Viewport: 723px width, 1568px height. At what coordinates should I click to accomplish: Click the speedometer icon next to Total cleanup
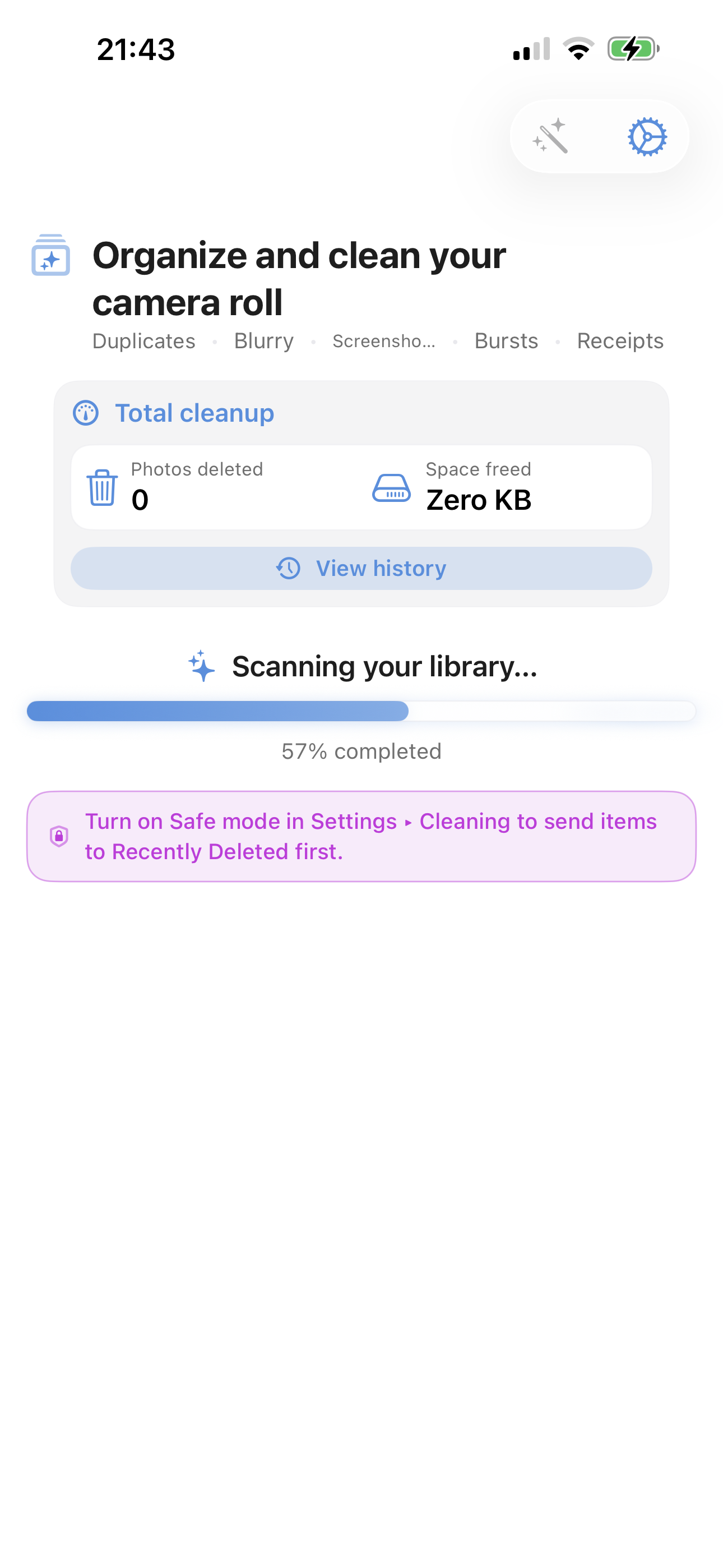coord(85,413)
